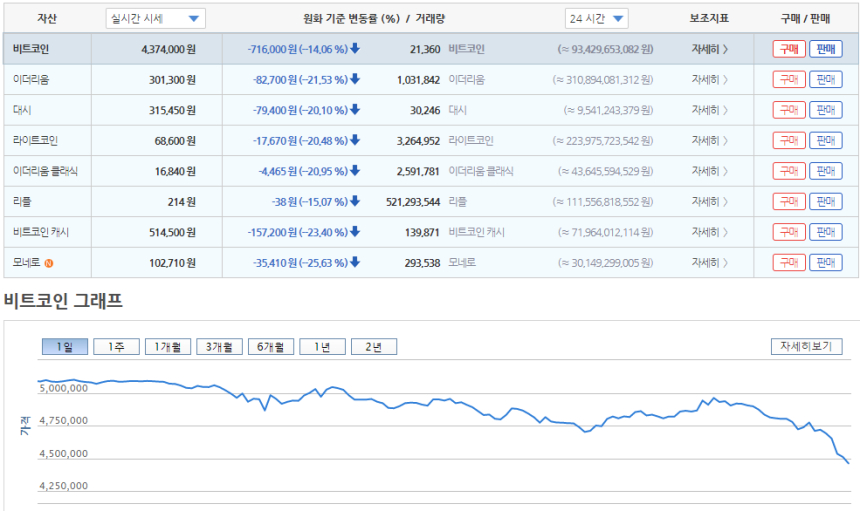Expand 자세히 details for 라이트코인

coord(709,141)
